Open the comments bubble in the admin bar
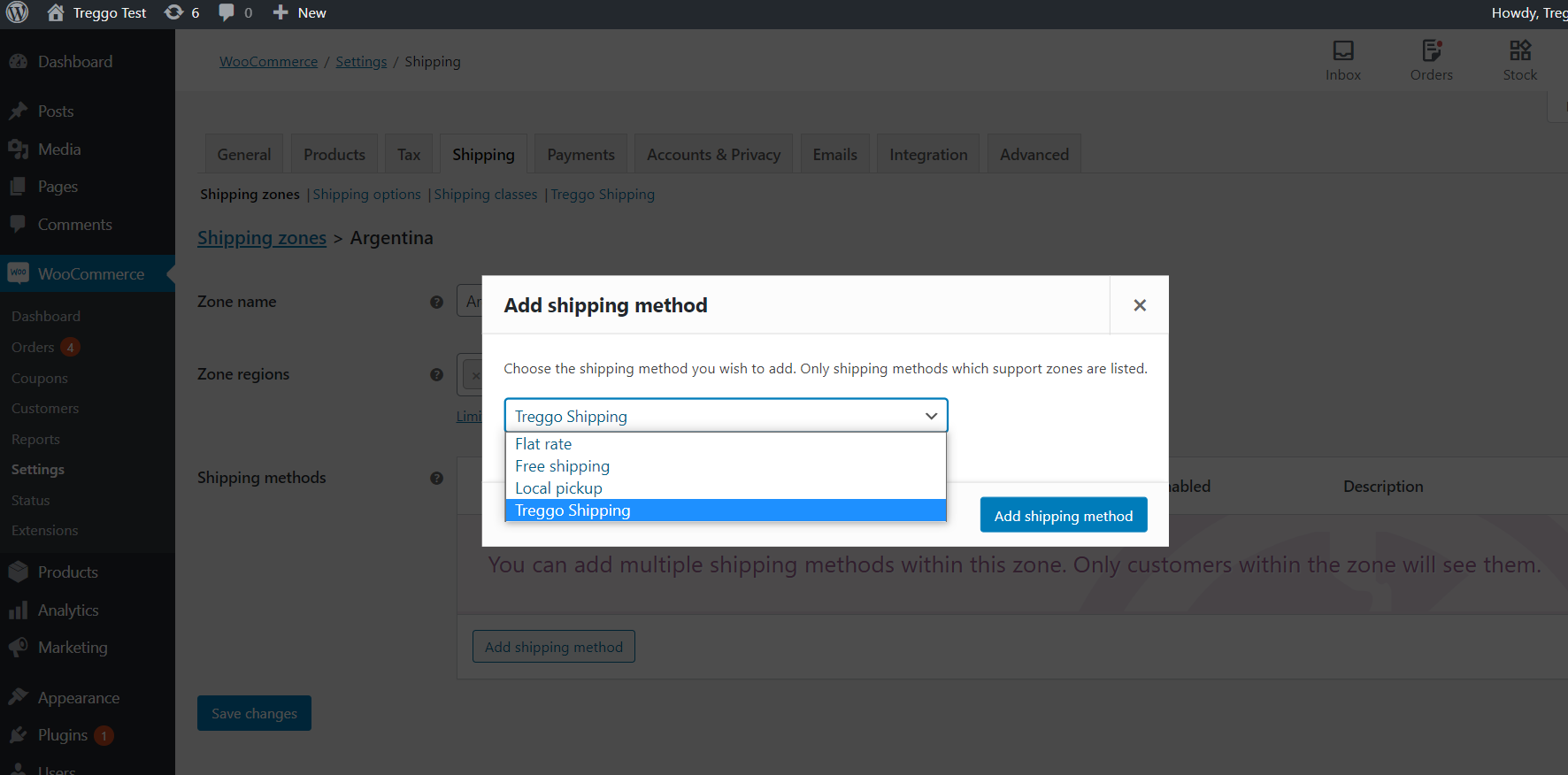Image resolution: width=1568 pixels, height=775 pixels. click(x=227, y=12)
